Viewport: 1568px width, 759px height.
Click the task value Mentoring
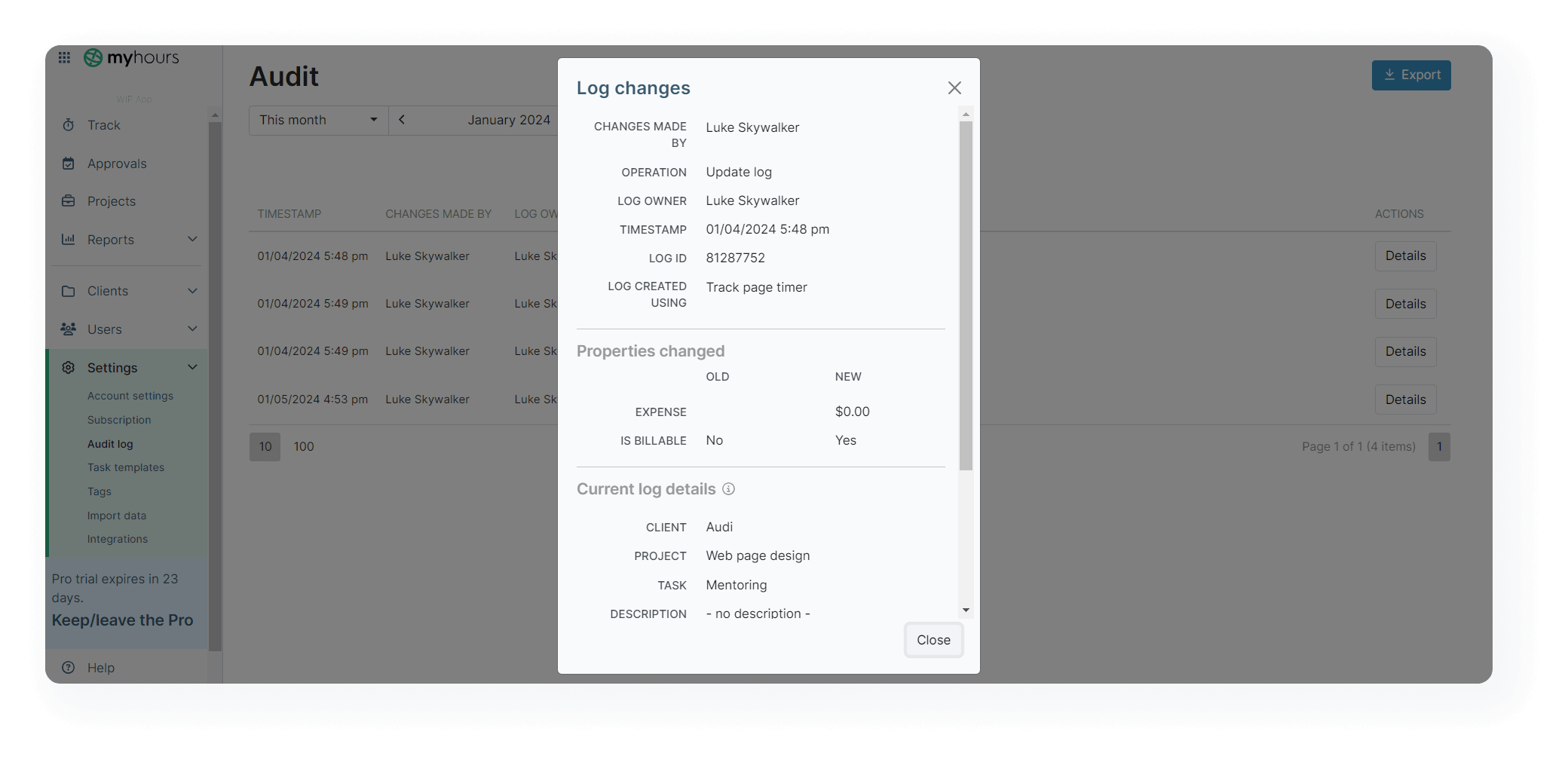point(736,585)
